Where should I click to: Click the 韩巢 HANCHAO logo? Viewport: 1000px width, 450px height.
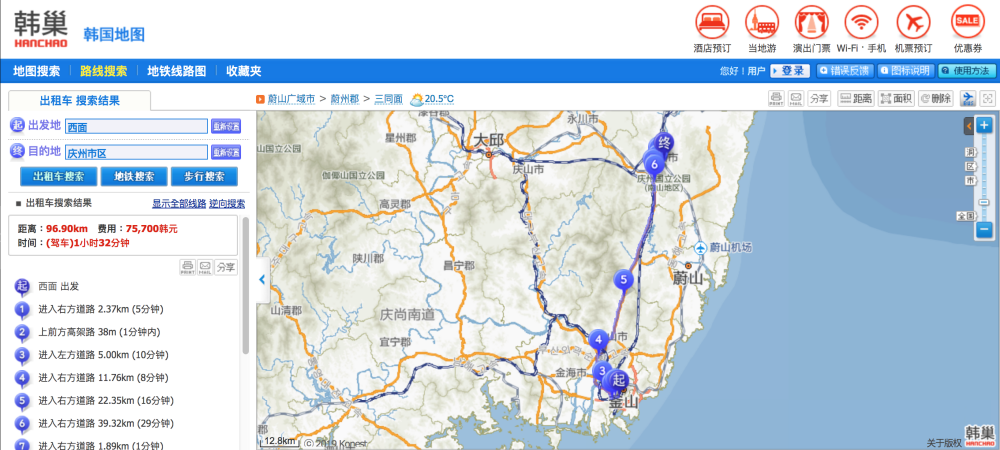(x=41, y=29)
